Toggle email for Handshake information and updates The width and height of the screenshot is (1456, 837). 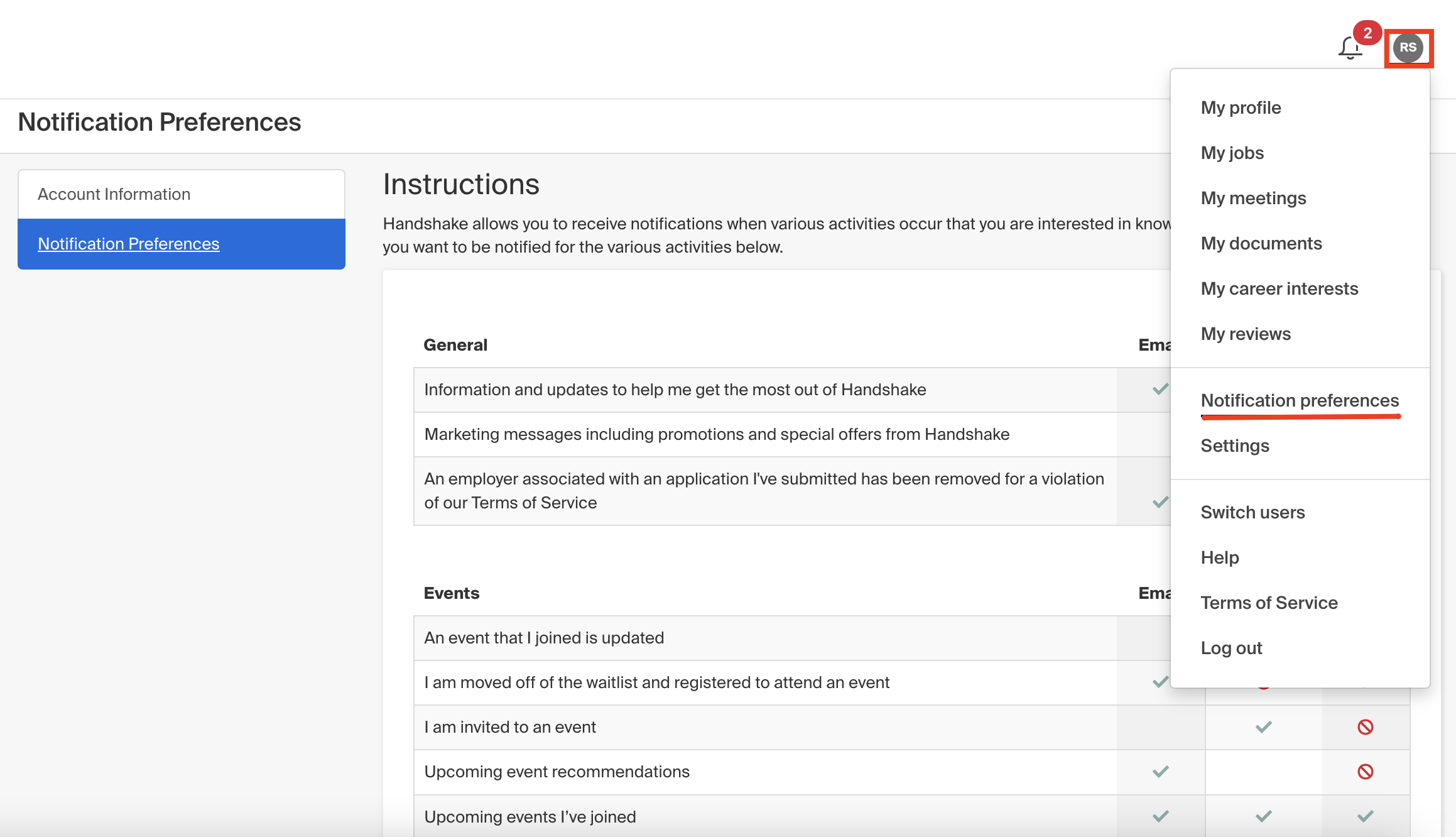pyautogui.click(x=1159, y=390)
